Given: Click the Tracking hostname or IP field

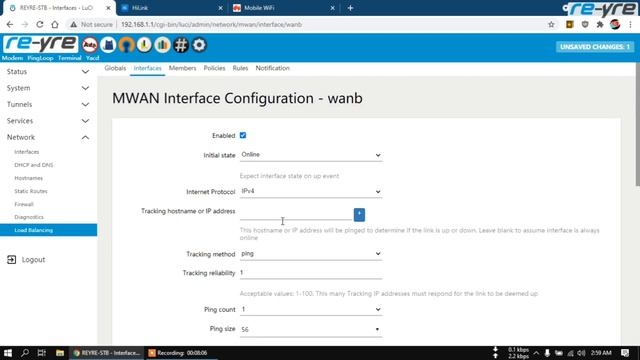Looking at the screenshot, I should 296,214.
